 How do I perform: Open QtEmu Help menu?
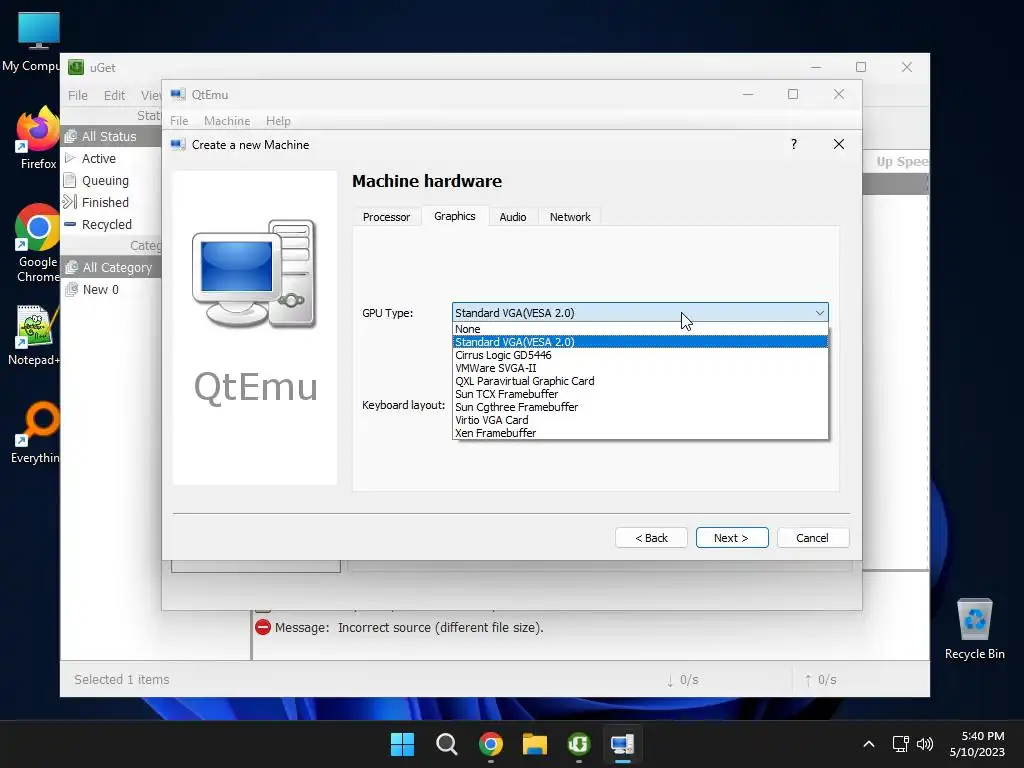pyautogui.click(x=278, y=121)
